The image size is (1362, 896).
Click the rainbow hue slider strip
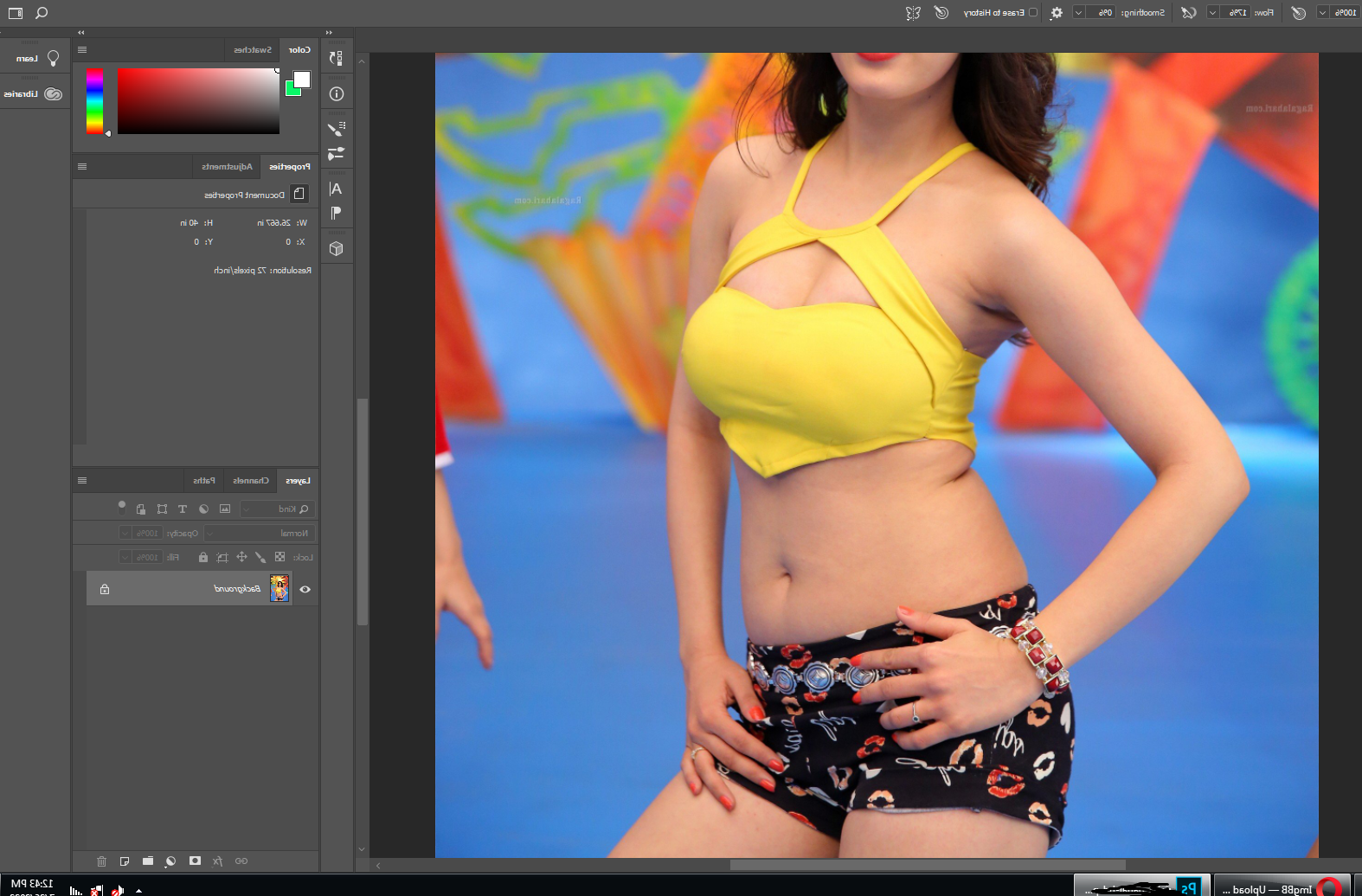coord(94,101)
